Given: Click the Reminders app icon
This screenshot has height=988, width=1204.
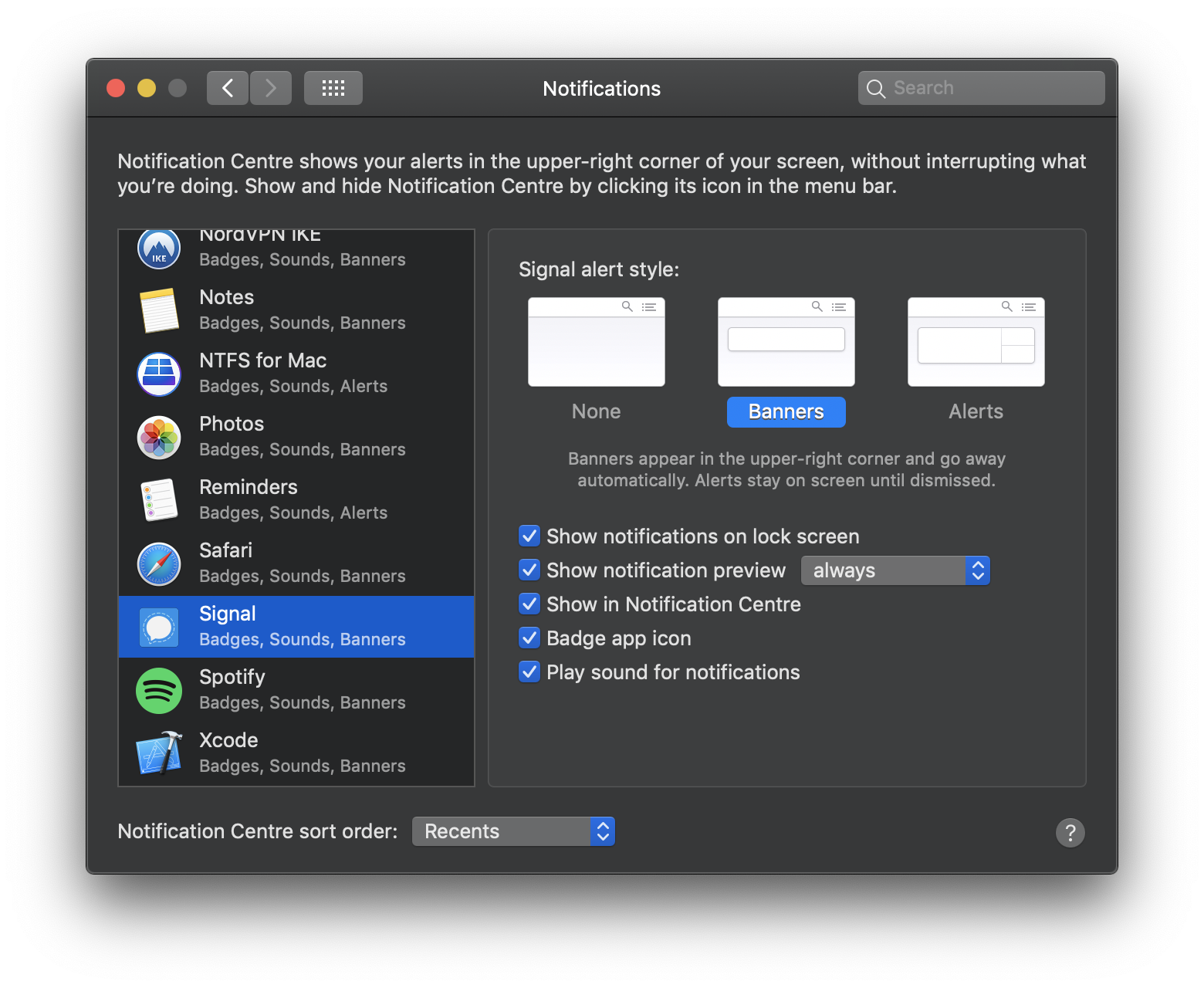Looking at the screenshot, I should (x=159, y=500).
